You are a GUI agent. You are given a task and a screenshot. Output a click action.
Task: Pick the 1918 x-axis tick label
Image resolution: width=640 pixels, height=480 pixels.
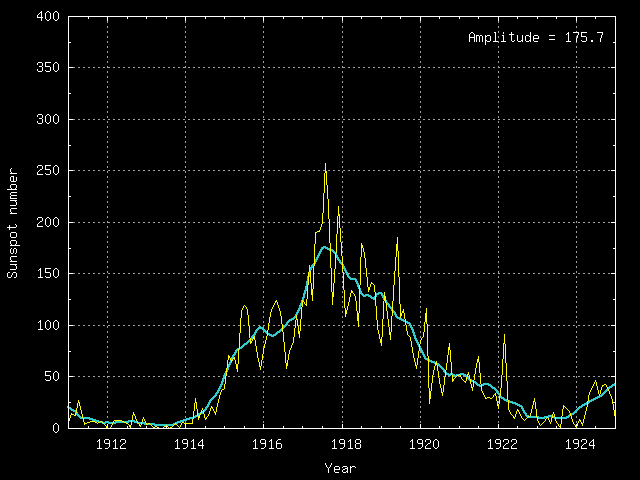click(x=342, y=444)
